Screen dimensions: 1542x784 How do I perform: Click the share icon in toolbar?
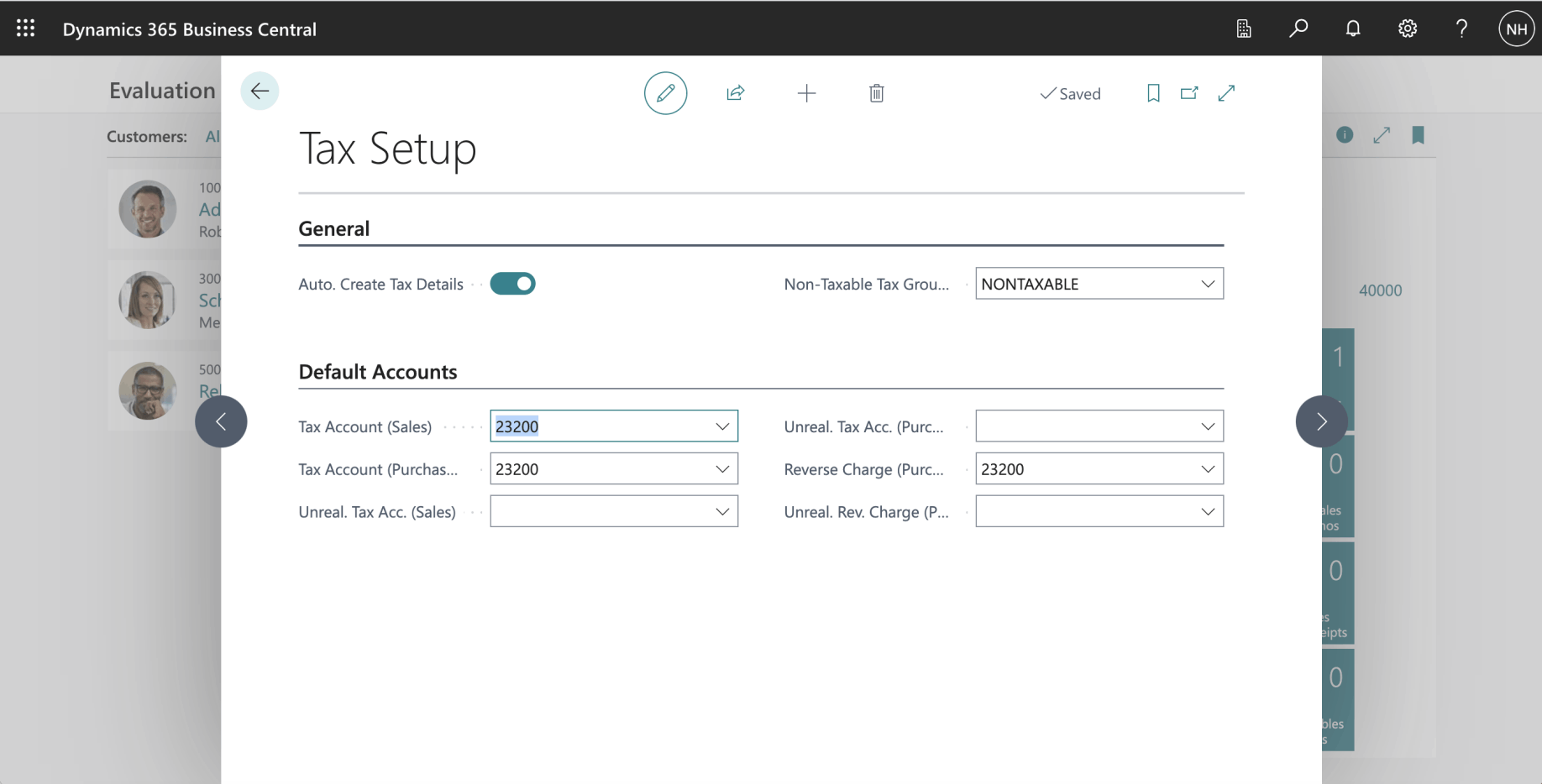click(x=735, y=93)
